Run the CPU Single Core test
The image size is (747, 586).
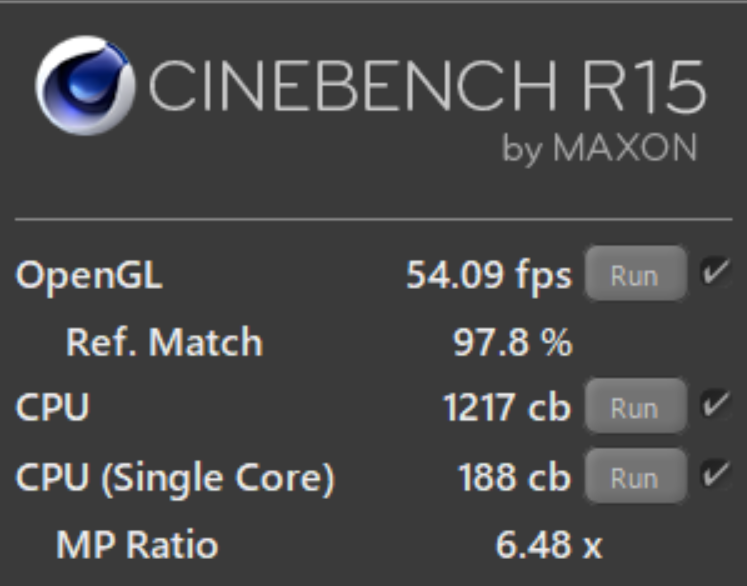point(636,476)
